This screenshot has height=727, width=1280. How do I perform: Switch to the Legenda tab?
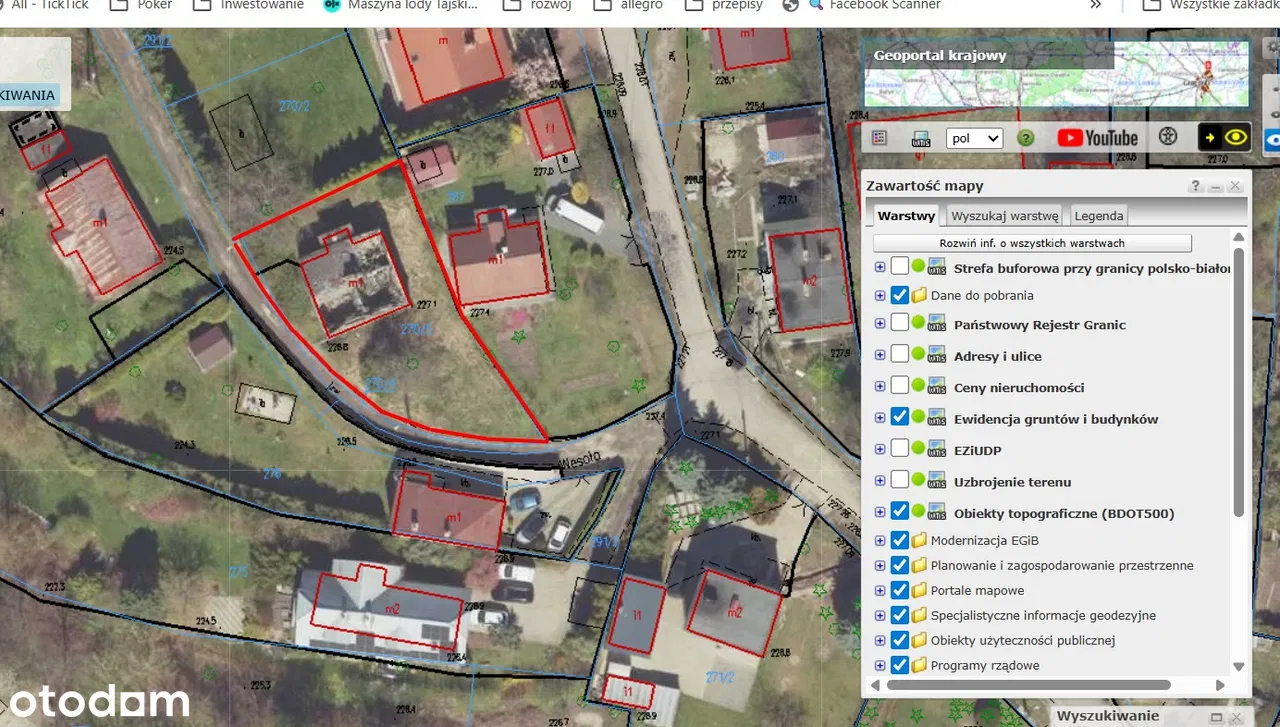1098,215
